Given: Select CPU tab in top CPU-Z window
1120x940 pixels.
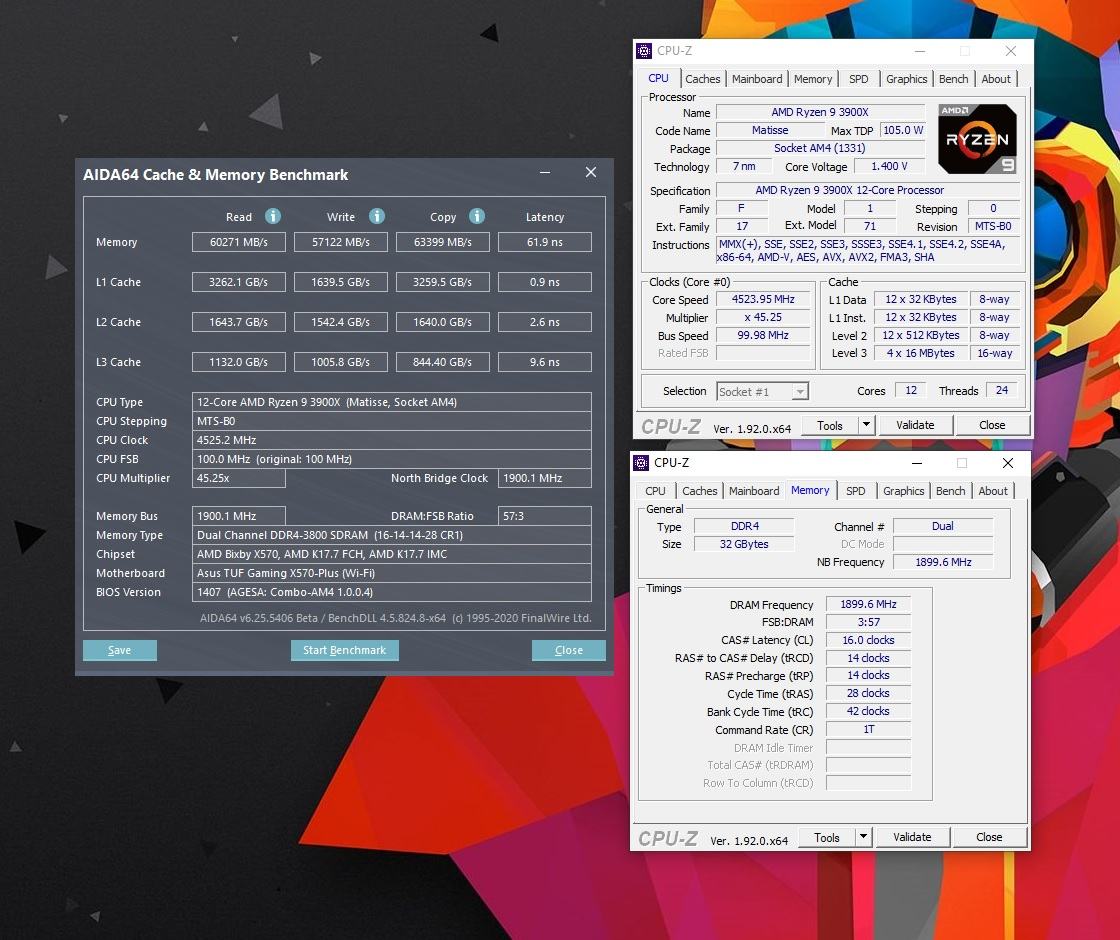Looking at the screenshot, I should (659, 79).
